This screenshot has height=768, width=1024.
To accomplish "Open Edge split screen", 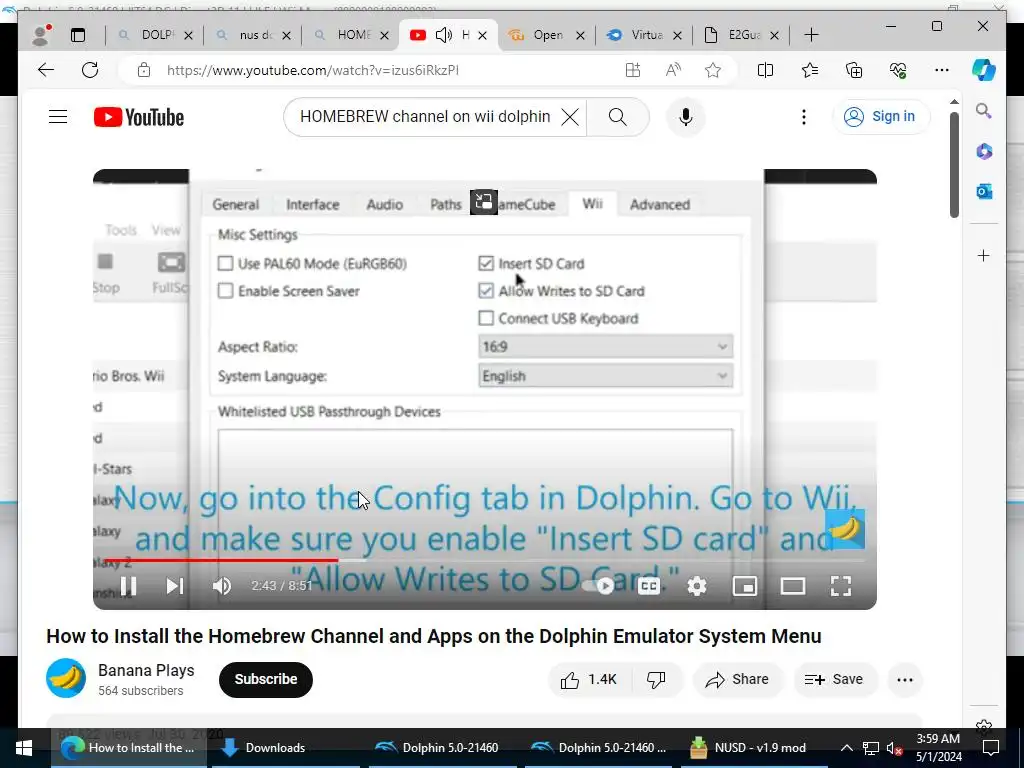I will 765,70.
